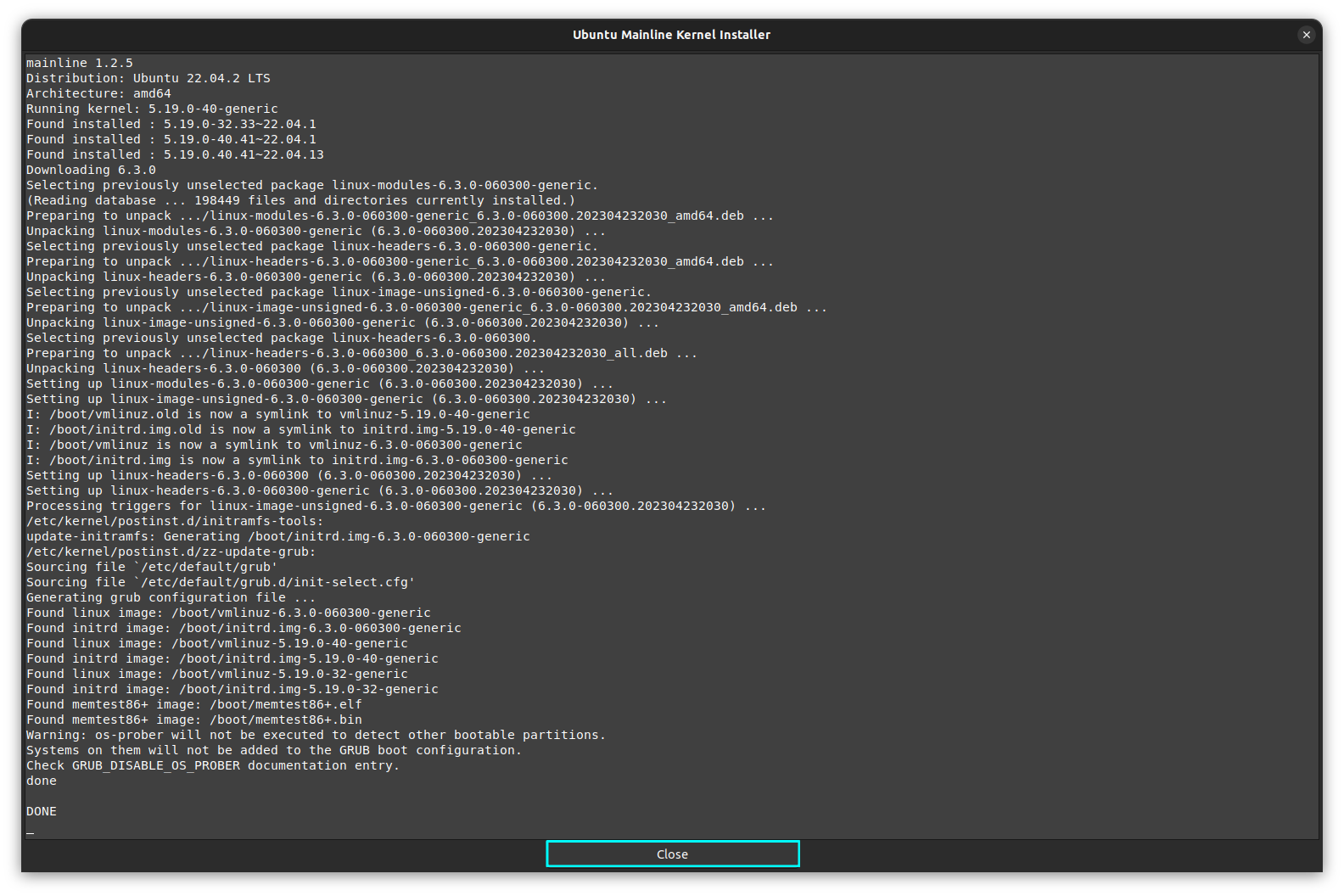Click 'Found linux image: /boot/vmlinuz-6.3.0-060300-generic'
Image resolution: width=1344 pixels, height=896 pixels.
228,613
